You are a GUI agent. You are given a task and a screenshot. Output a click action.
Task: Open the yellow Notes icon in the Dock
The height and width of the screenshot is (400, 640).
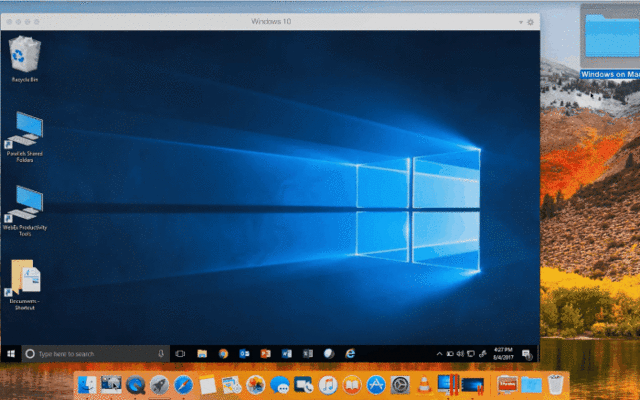click(207, 385)
